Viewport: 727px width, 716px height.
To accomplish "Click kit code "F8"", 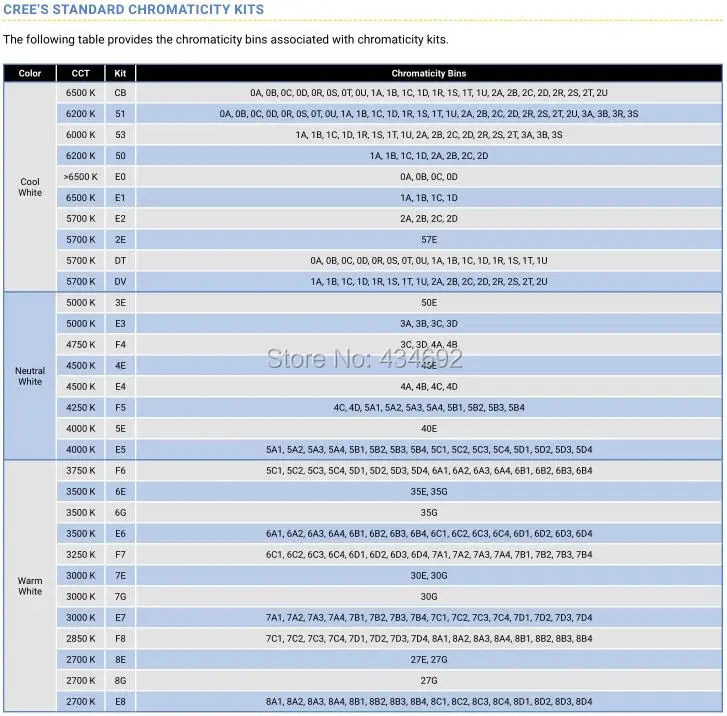I will coord(120,638).
